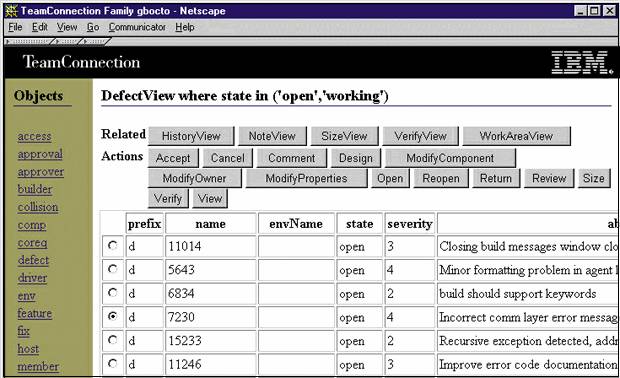Open the coreq object link
The height and width of the screenshot is (378, 620).
(x=32, y=243)
